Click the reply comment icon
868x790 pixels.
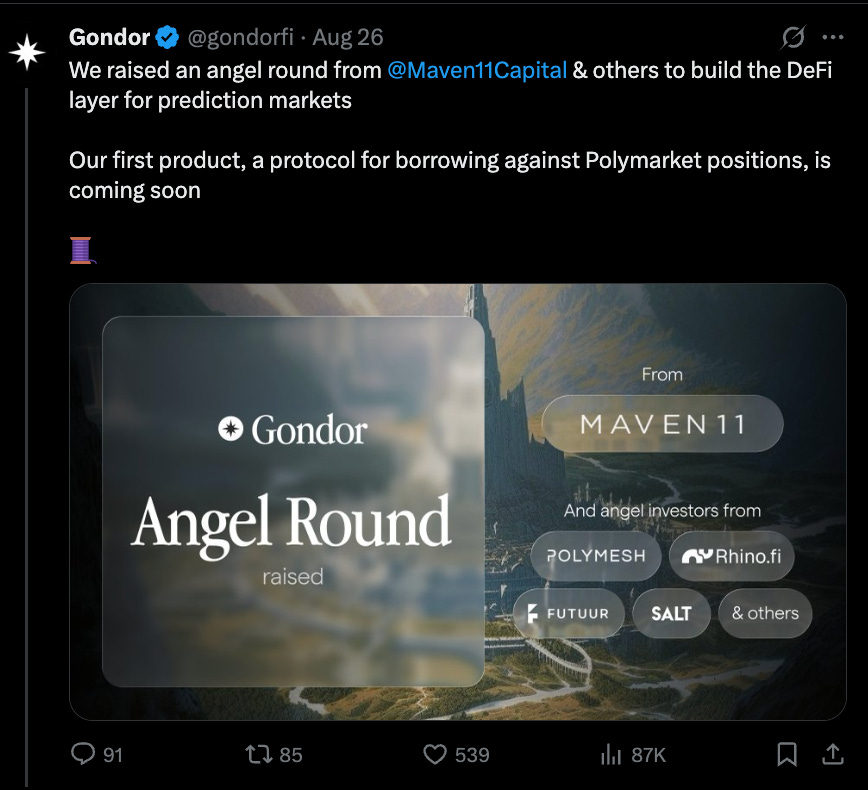point(83,754)
